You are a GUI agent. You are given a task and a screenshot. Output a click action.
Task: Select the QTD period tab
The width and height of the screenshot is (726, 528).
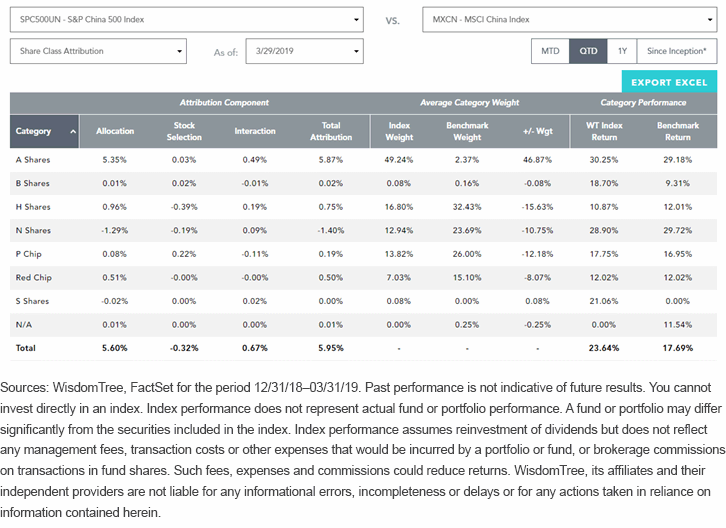[x=588, y=51]
